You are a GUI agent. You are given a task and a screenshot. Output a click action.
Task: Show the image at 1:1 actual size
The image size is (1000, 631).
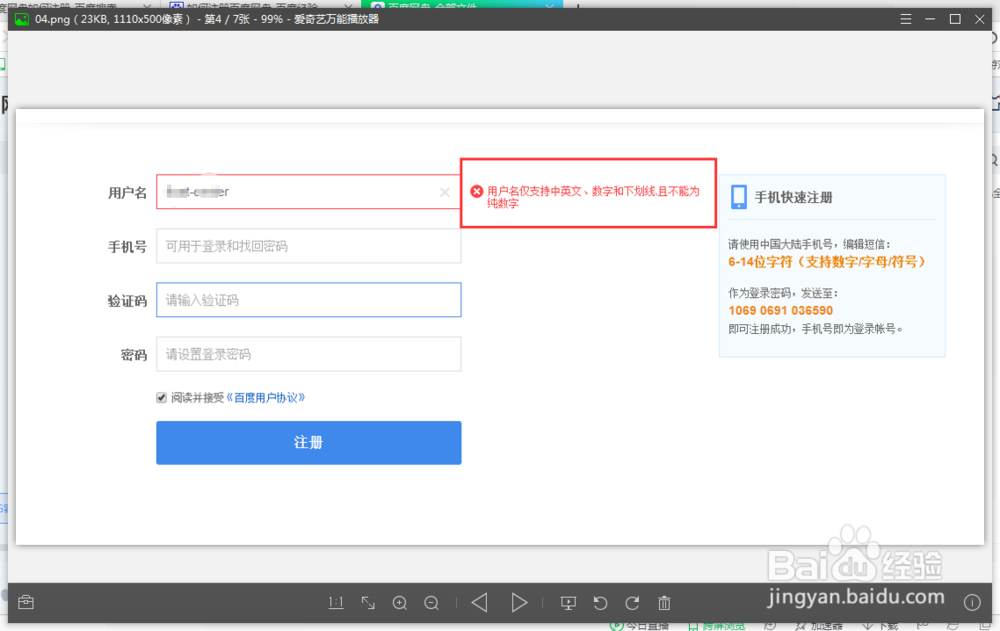pos(336,603)
